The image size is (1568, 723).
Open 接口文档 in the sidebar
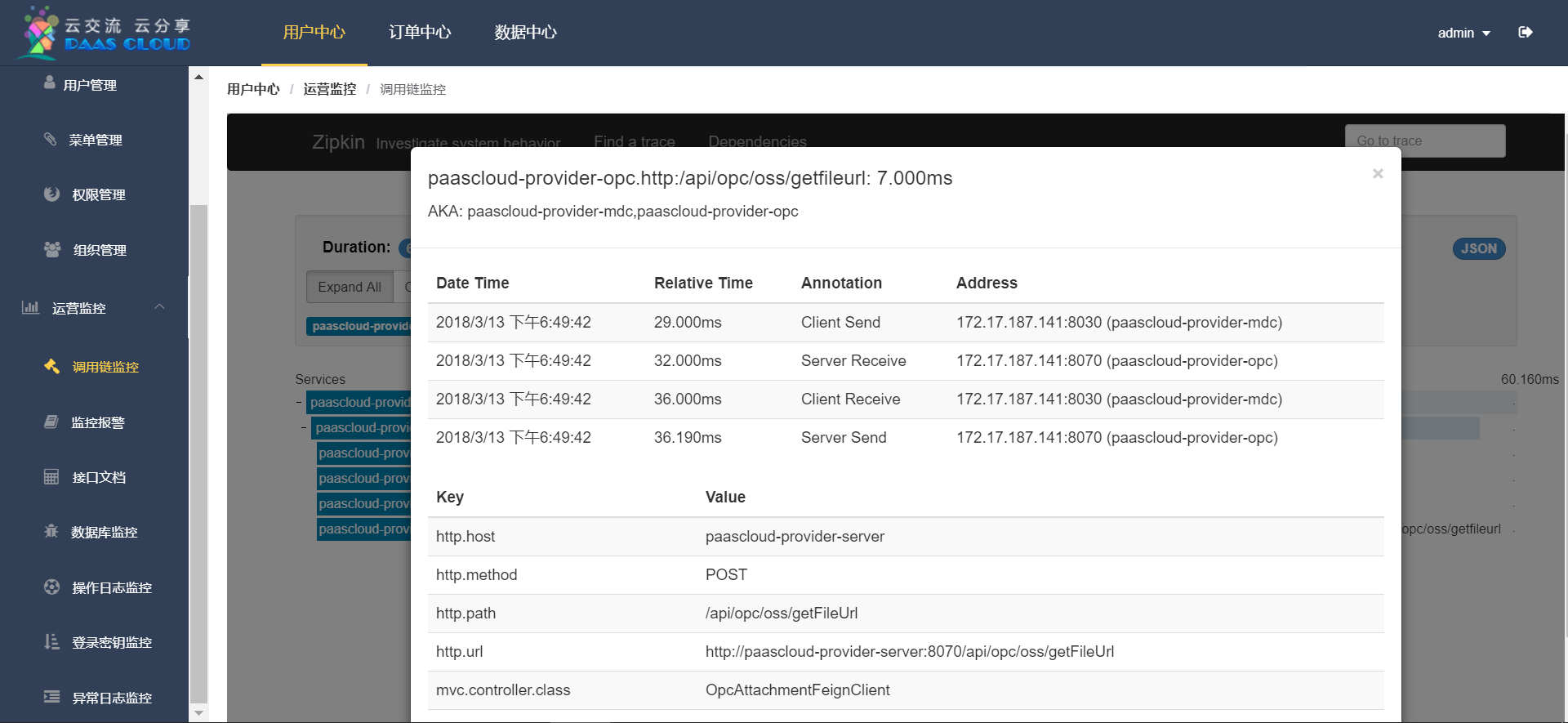coord(99,477)
